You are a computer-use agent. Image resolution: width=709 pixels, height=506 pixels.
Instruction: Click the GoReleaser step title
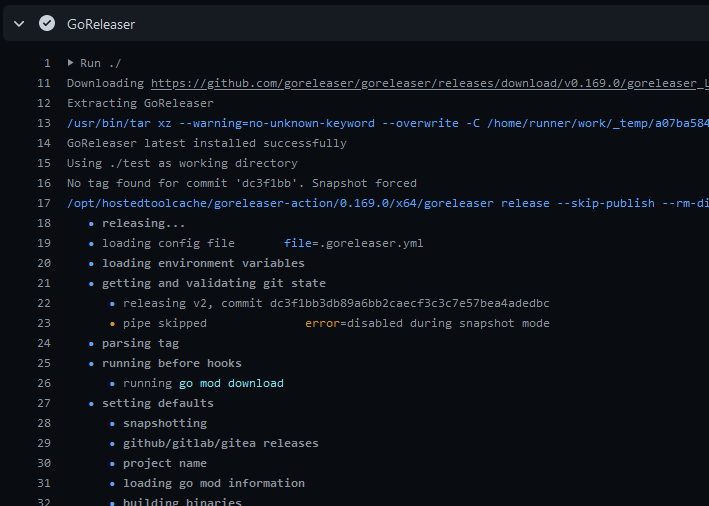click(101, 24)
